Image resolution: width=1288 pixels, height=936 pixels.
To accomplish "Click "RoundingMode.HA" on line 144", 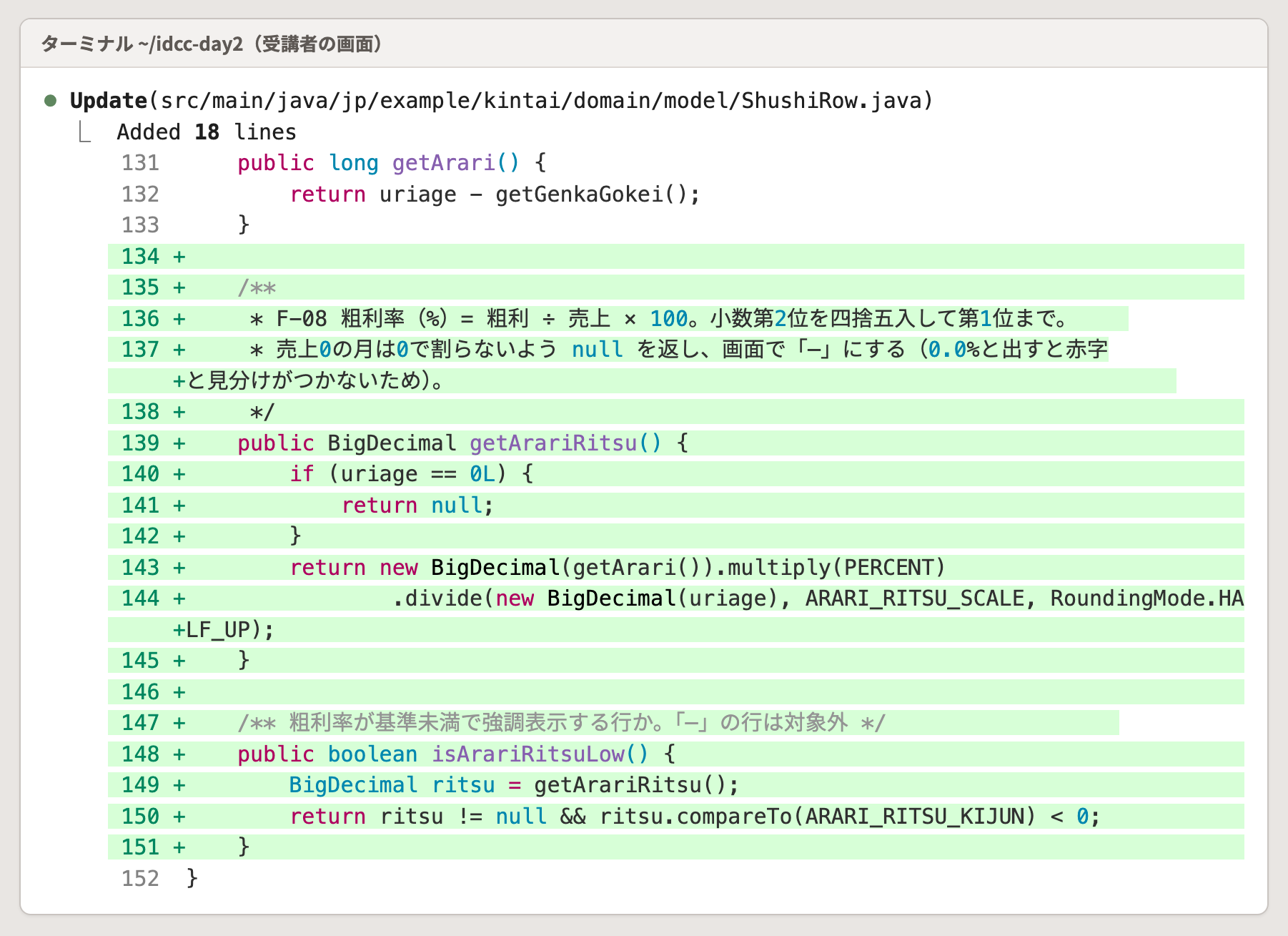I will (x=1147, y=598).
